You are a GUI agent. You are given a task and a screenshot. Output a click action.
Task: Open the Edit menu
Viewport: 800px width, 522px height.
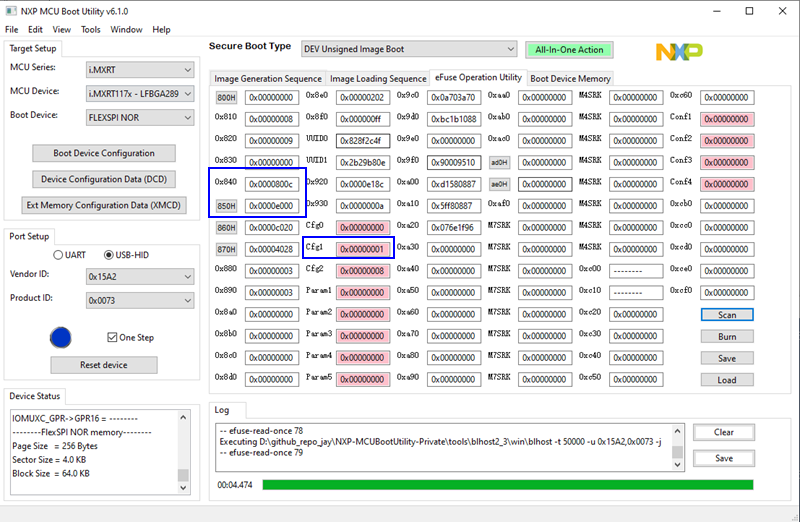[x=35, y=30]
